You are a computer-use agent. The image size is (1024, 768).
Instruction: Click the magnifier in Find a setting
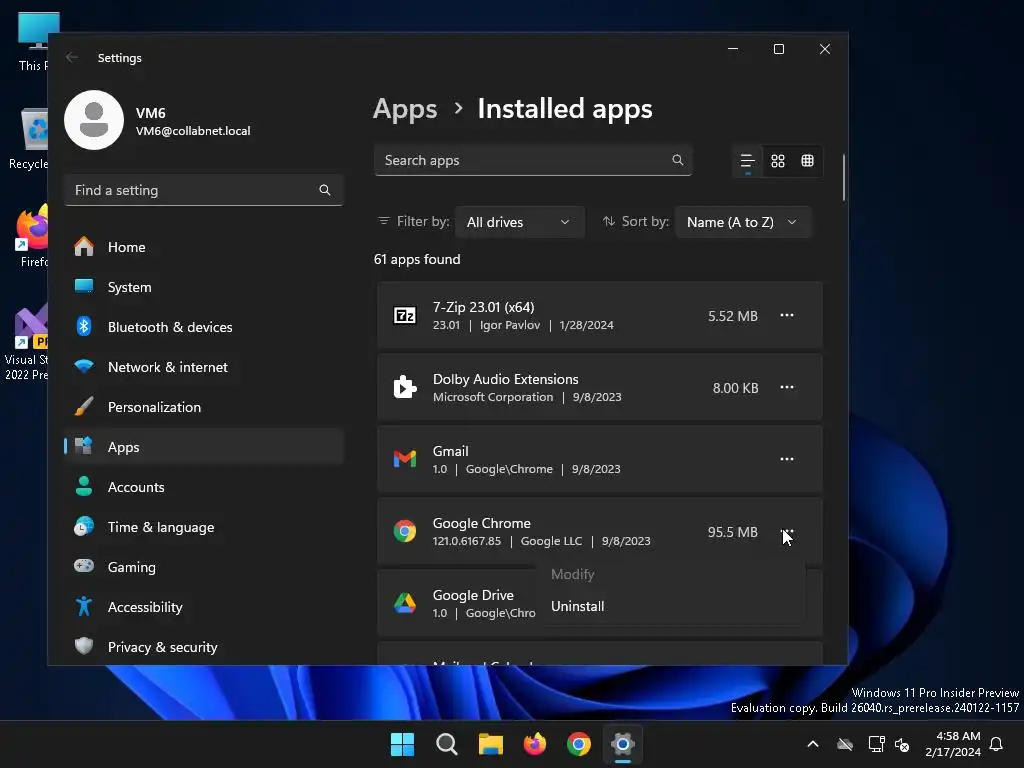[x=325, y=190]
